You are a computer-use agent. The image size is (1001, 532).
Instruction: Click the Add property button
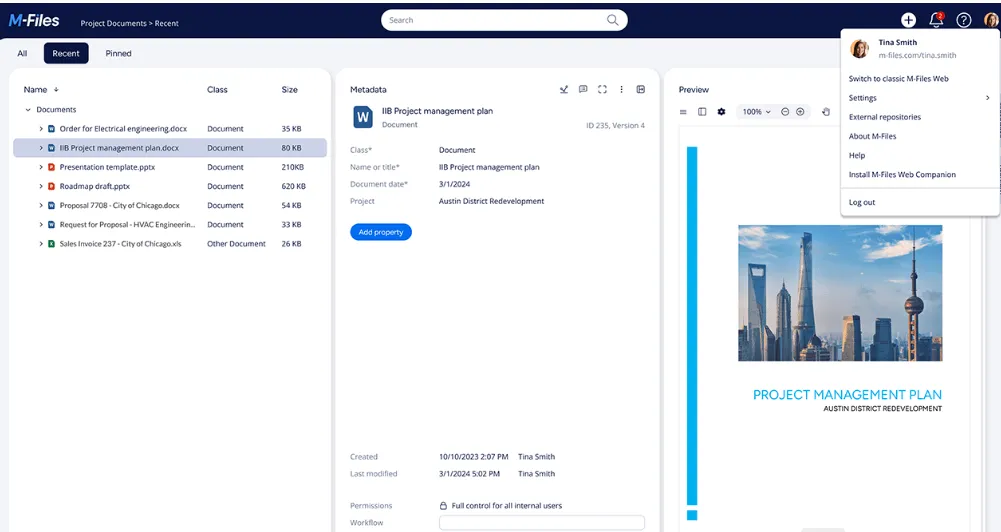(380, 232)
